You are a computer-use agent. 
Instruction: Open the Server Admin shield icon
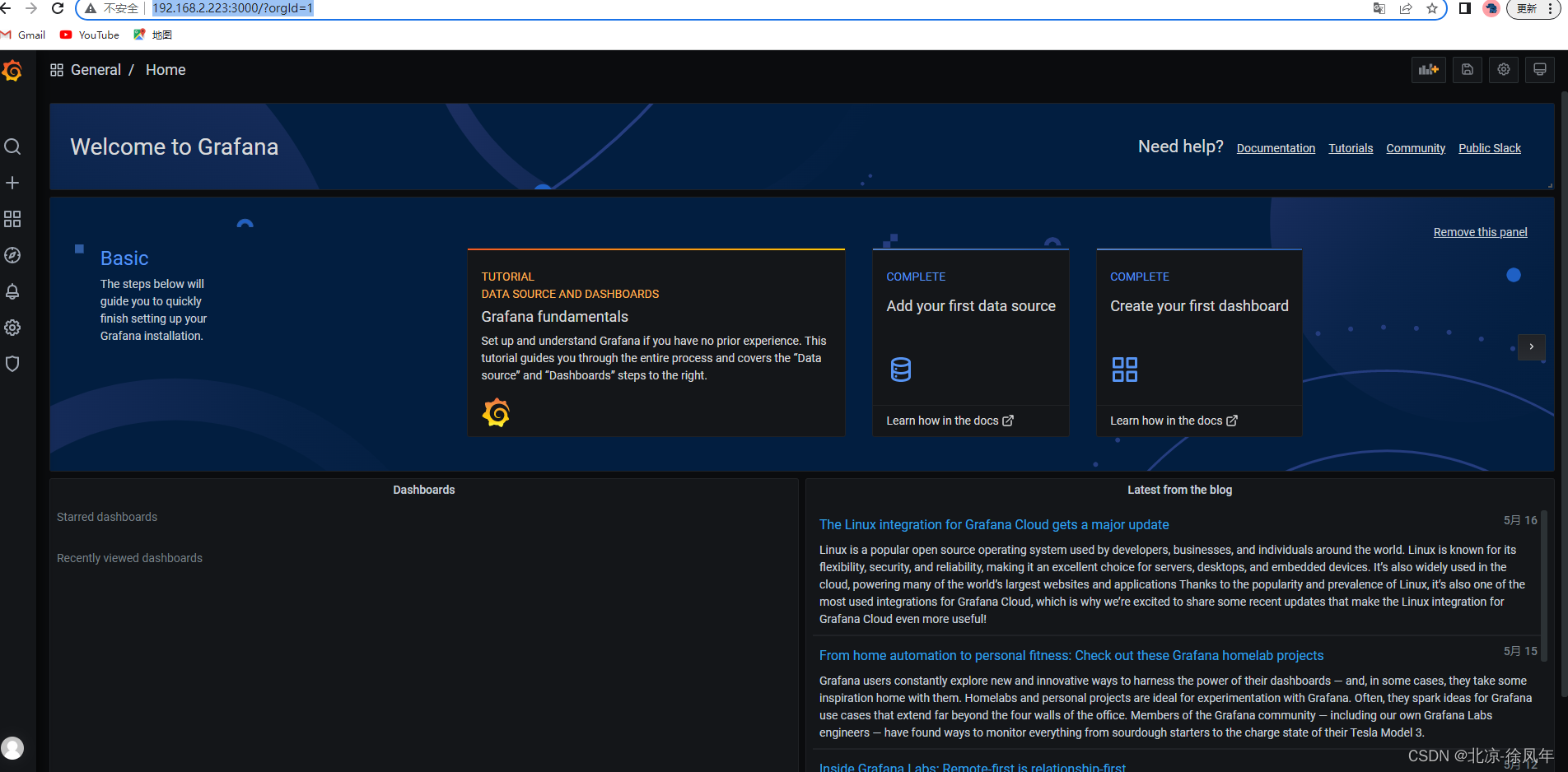12,364
